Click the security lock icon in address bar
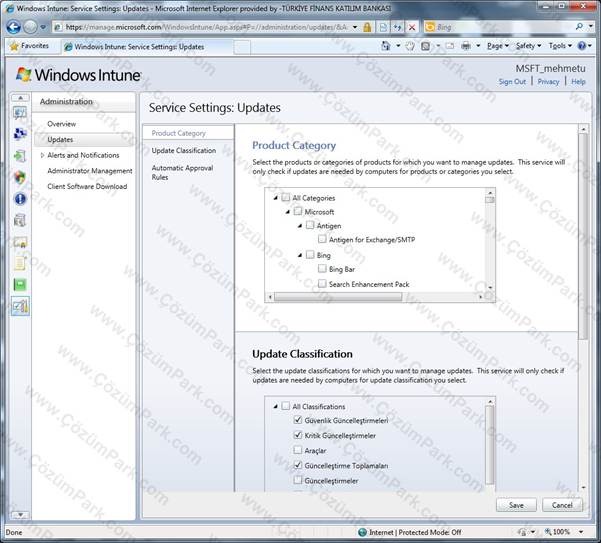Image resolution: width=601 pixels, height=543 pixels. tap(367, 27)
